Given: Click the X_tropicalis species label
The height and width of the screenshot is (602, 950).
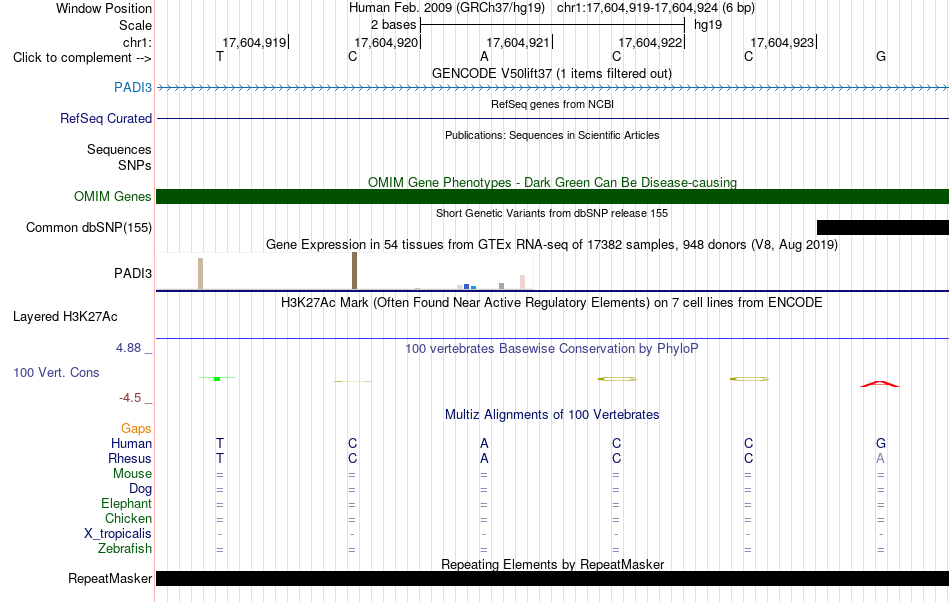Looking at the screenshot, I should pyautogui.click(x=118, y=534).
